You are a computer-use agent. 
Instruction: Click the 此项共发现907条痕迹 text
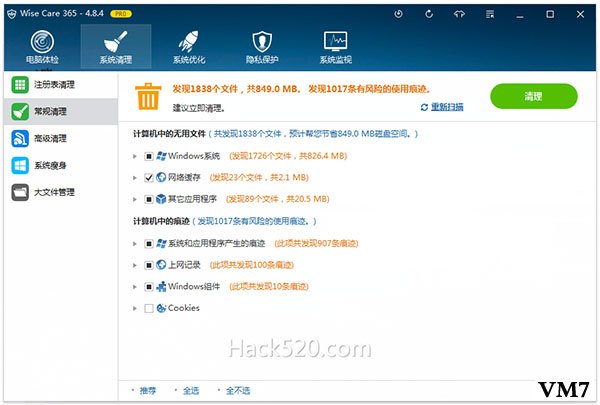click(x=316, y=243)
